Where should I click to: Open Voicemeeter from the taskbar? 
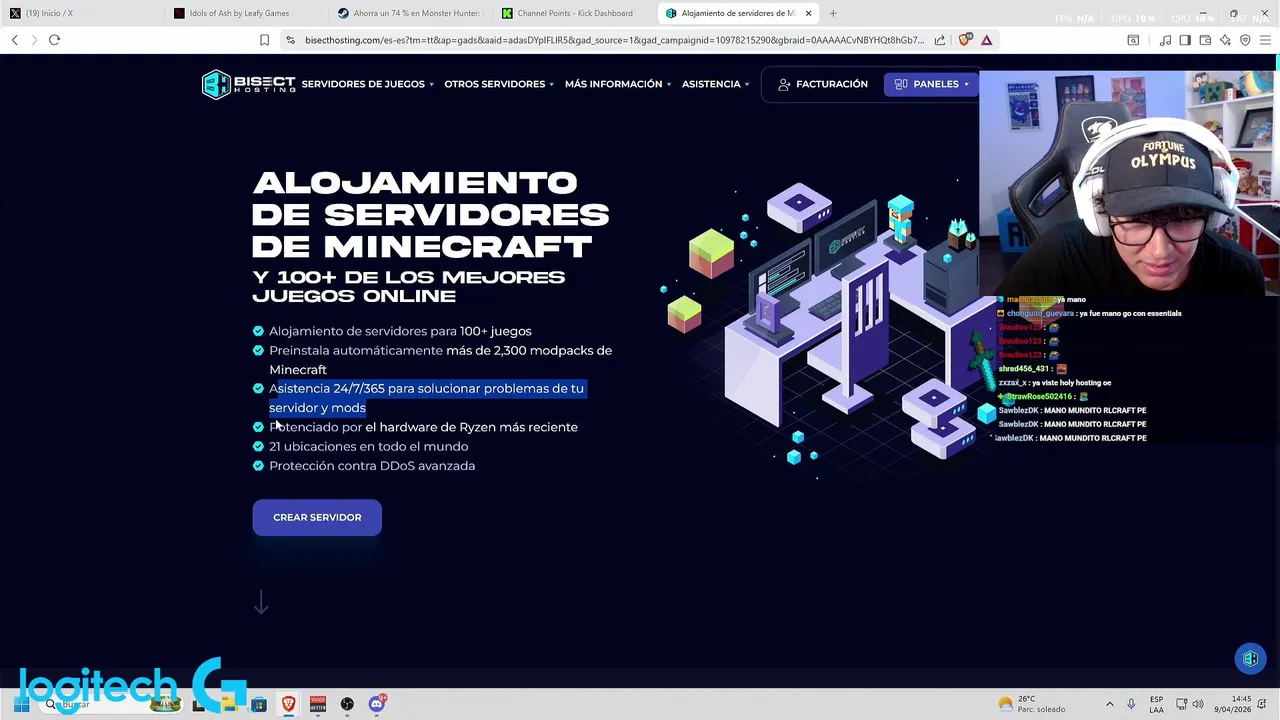coord(317,704)
